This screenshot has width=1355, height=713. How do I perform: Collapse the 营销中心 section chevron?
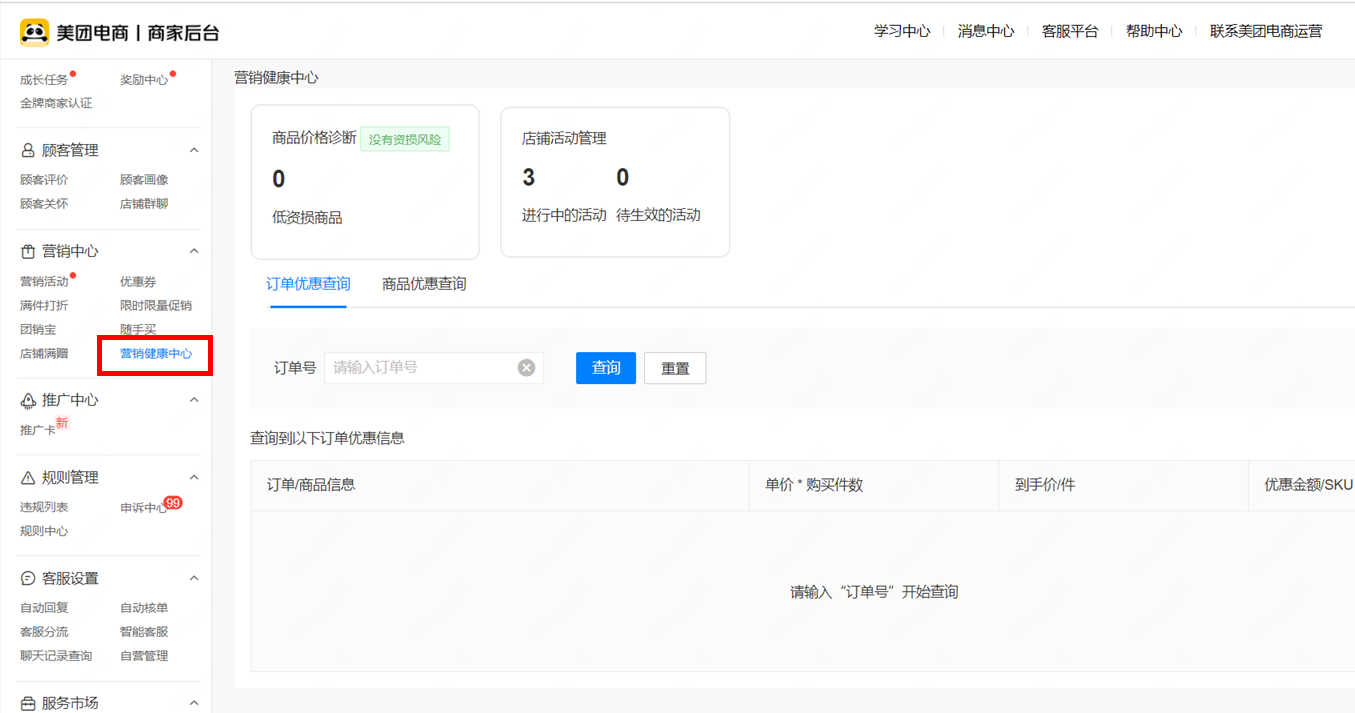pos(194,252)
